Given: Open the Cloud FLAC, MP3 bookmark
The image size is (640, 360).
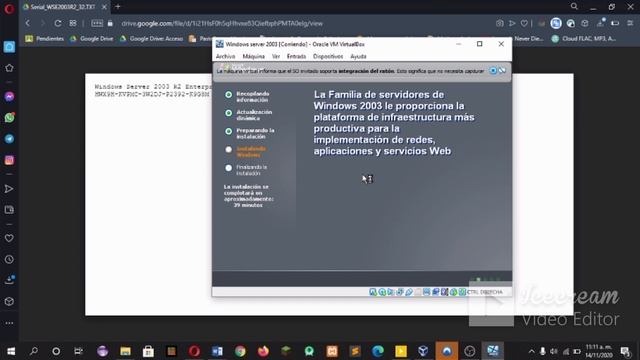Looking at the screenshot, I should [584, 39].
